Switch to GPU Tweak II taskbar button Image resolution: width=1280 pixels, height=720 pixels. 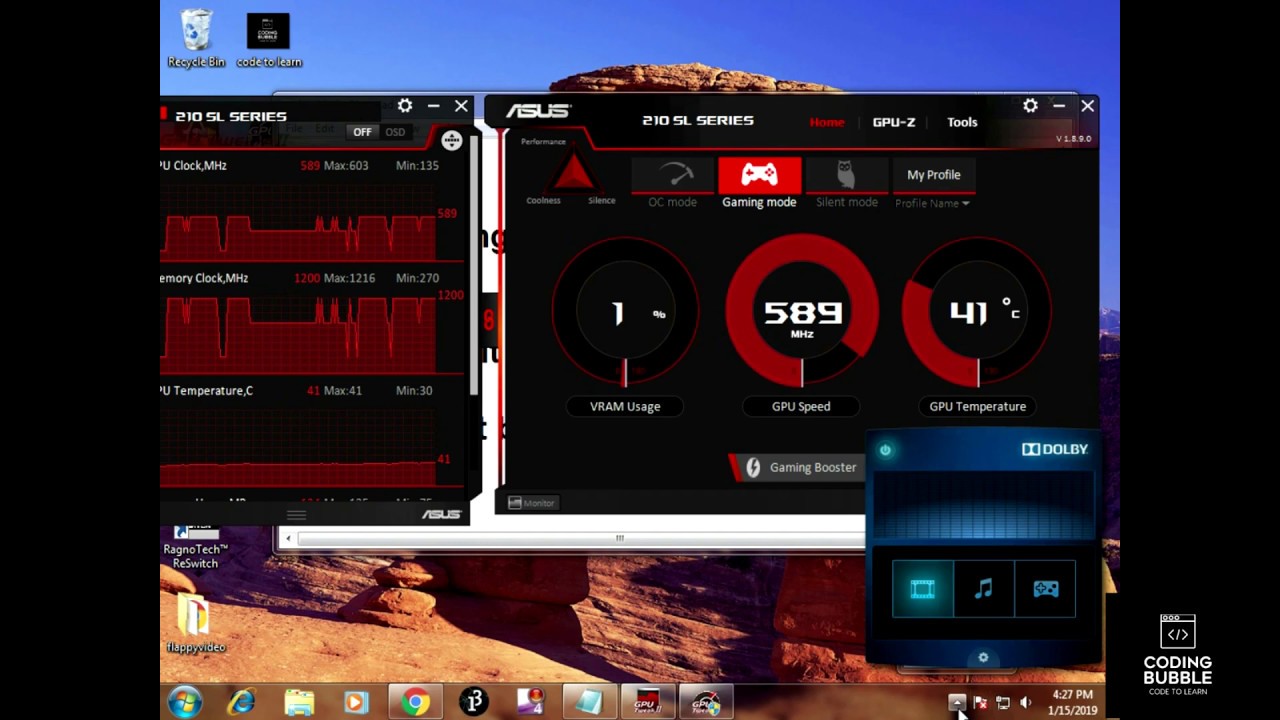647,702
